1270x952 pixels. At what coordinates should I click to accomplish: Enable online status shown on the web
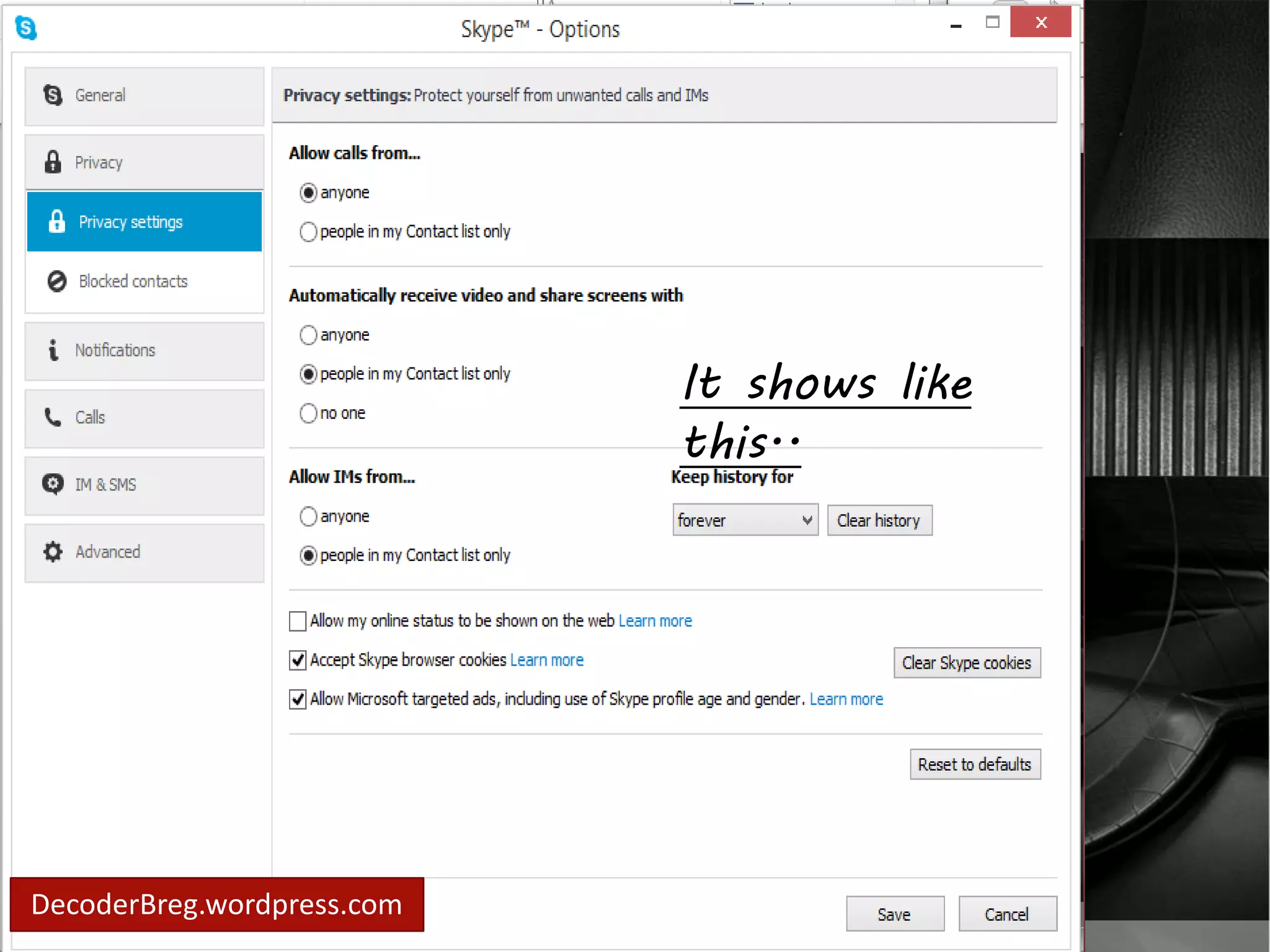pos(298,621)
